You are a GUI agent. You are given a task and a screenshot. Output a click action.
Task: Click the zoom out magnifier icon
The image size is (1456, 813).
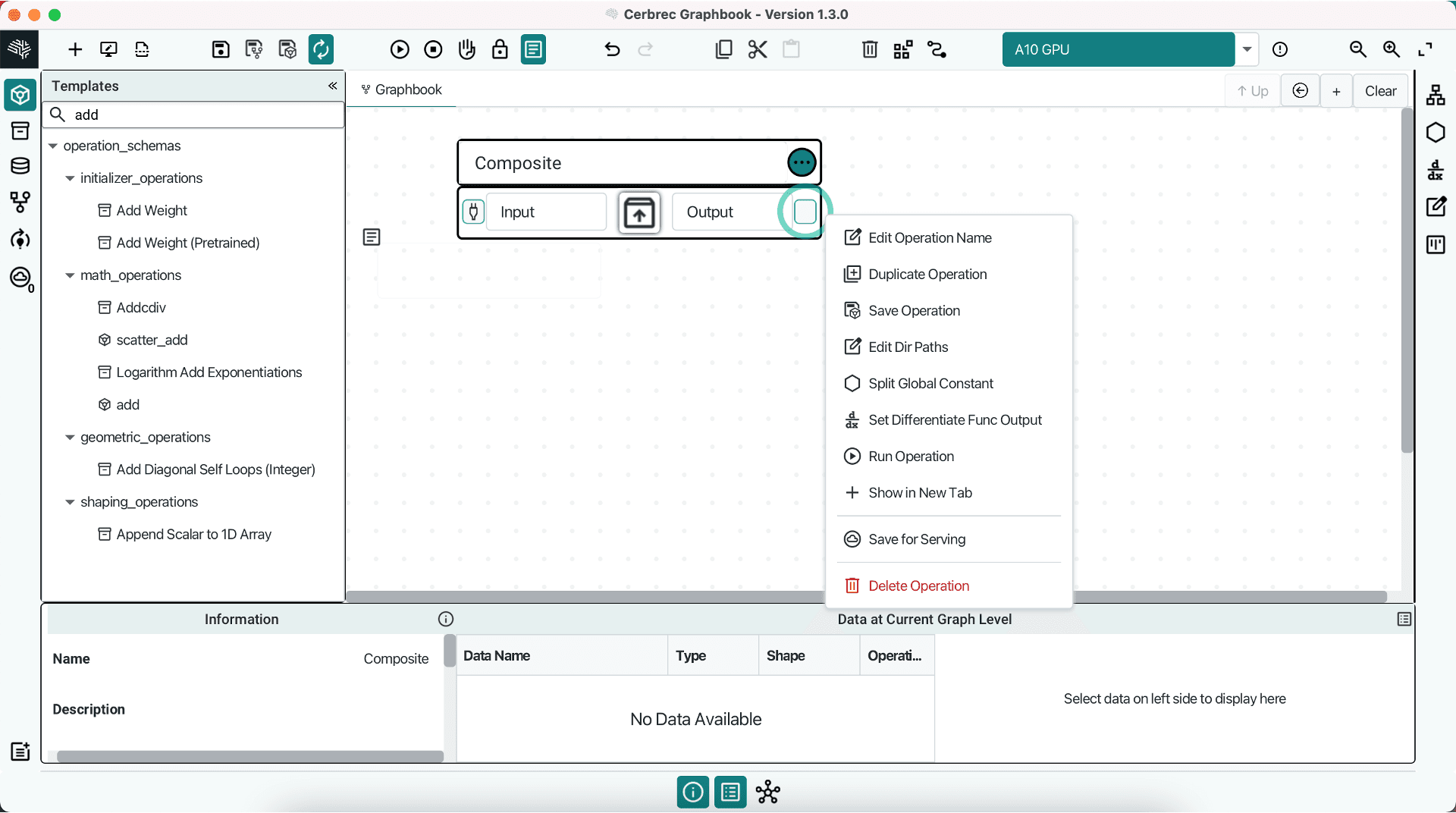(x=1357, y=50)
